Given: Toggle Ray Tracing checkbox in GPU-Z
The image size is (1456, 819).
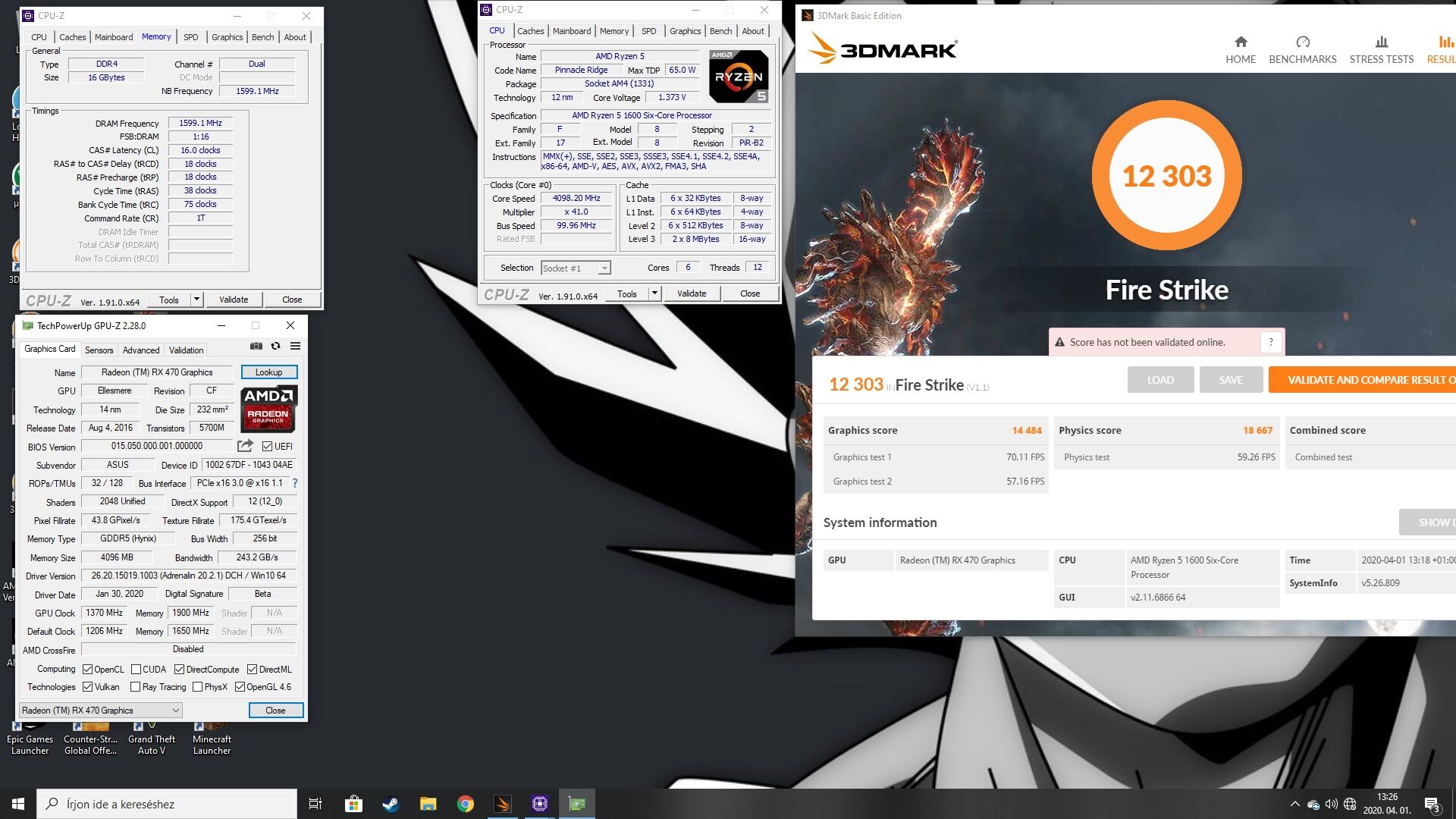Looking at the screenshot, I should tap(135, 687).
